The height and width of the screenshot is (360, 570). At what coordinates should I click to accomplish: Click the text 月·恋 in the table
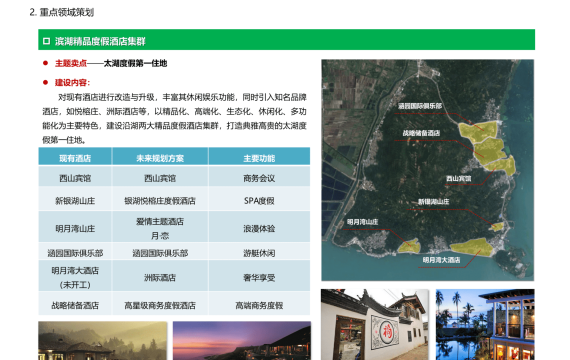click(160, 236)
